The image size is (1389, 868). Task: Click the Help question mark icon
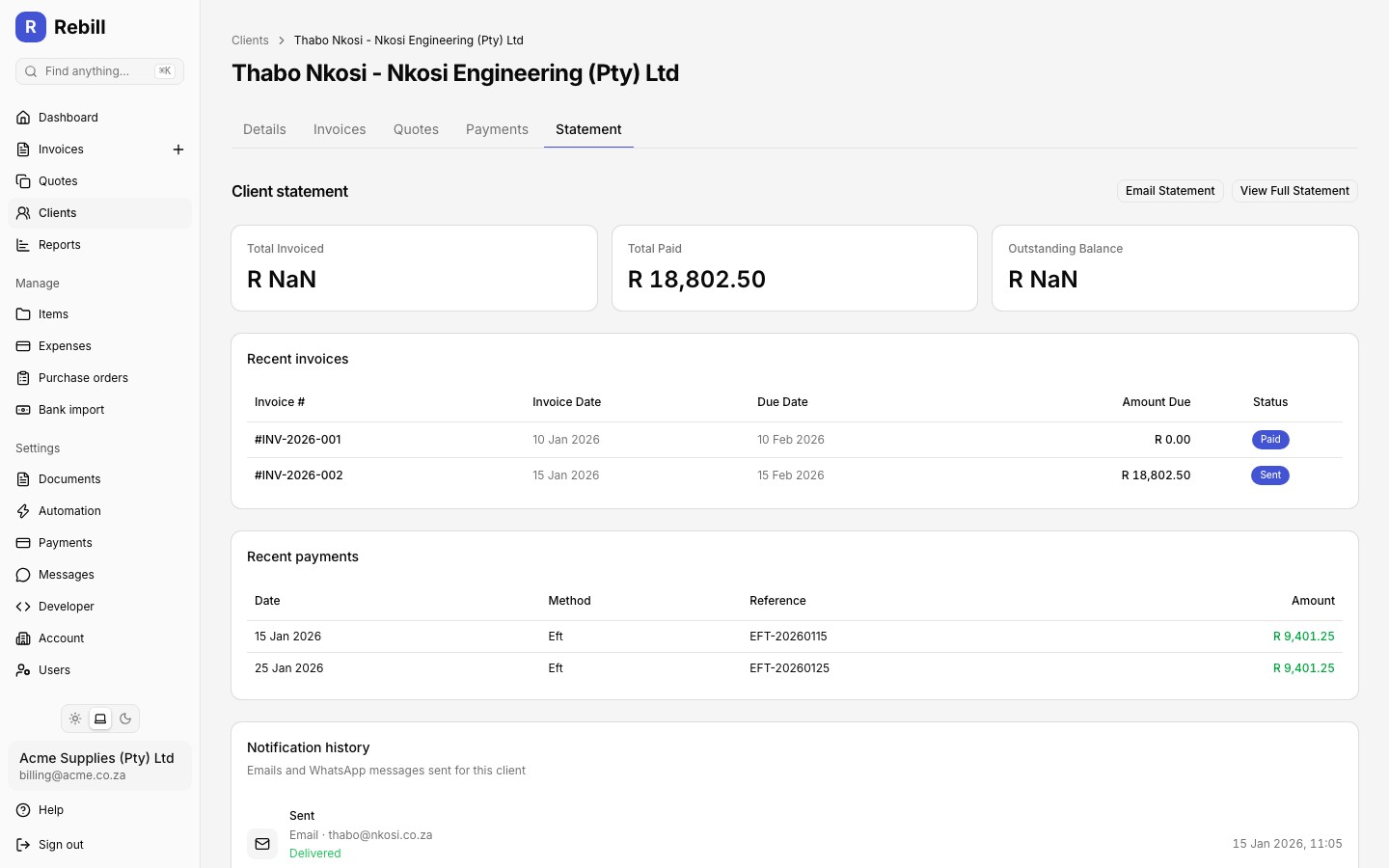coord(23,810)
